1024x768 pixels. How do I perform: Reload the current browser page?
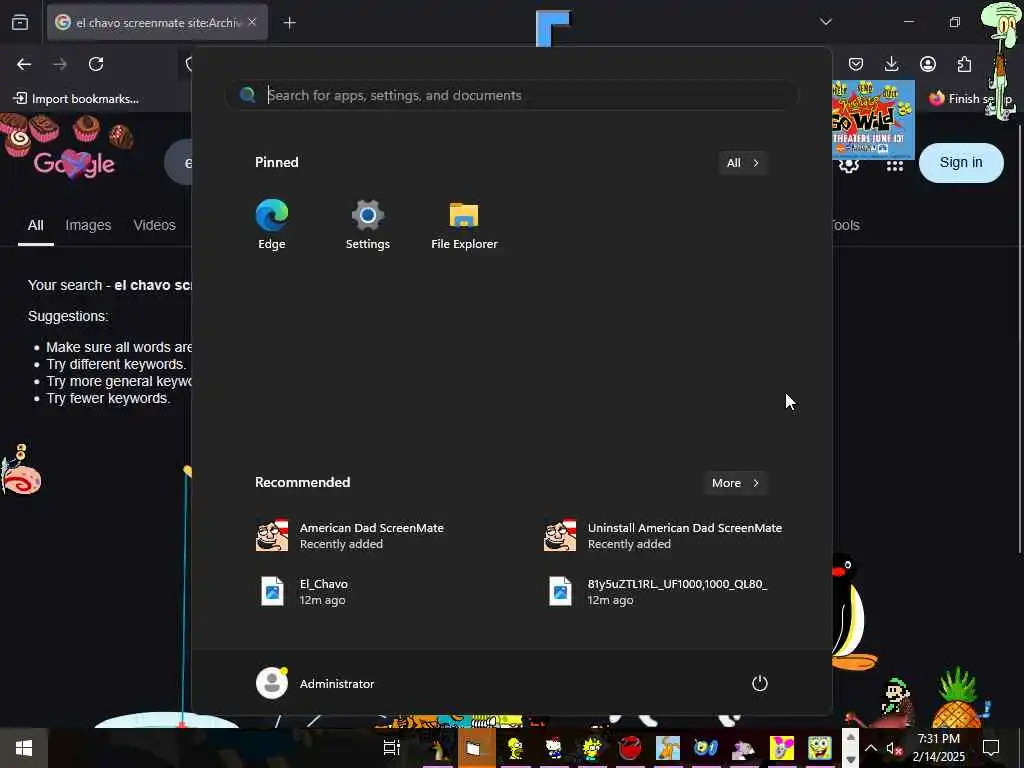pos(96,64)
